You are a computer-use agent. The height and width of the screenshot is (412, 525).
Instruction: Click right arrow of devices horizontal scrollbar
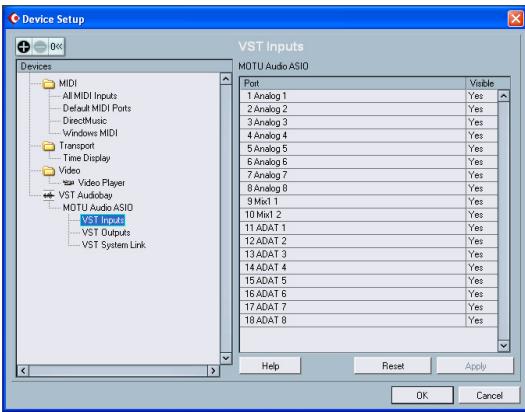pos(213,371)
